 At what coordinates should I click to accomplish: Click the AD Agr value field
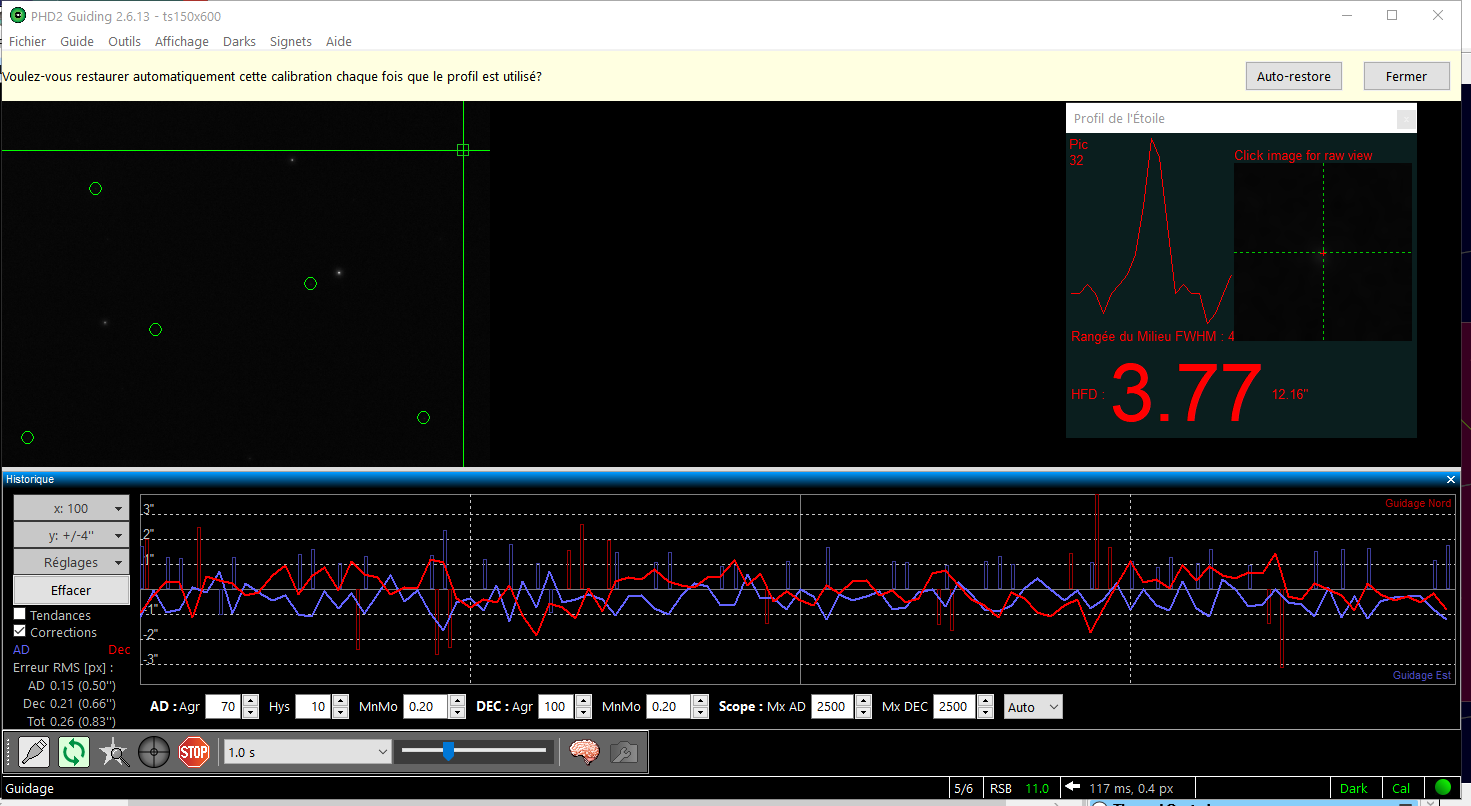[x=223, y=707]
